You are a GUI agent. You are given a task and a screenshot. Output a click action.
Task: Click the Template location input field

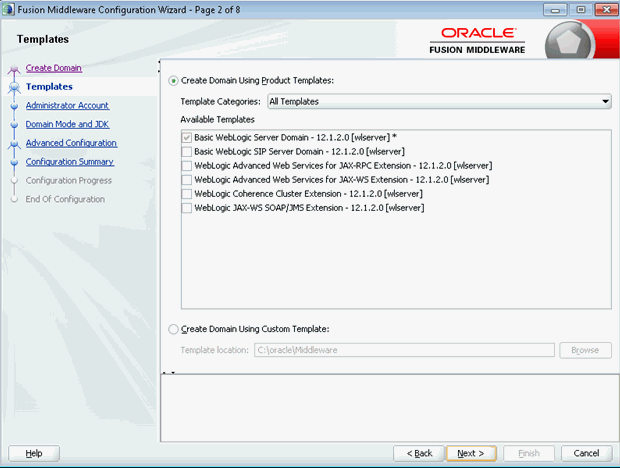(404, 350)
